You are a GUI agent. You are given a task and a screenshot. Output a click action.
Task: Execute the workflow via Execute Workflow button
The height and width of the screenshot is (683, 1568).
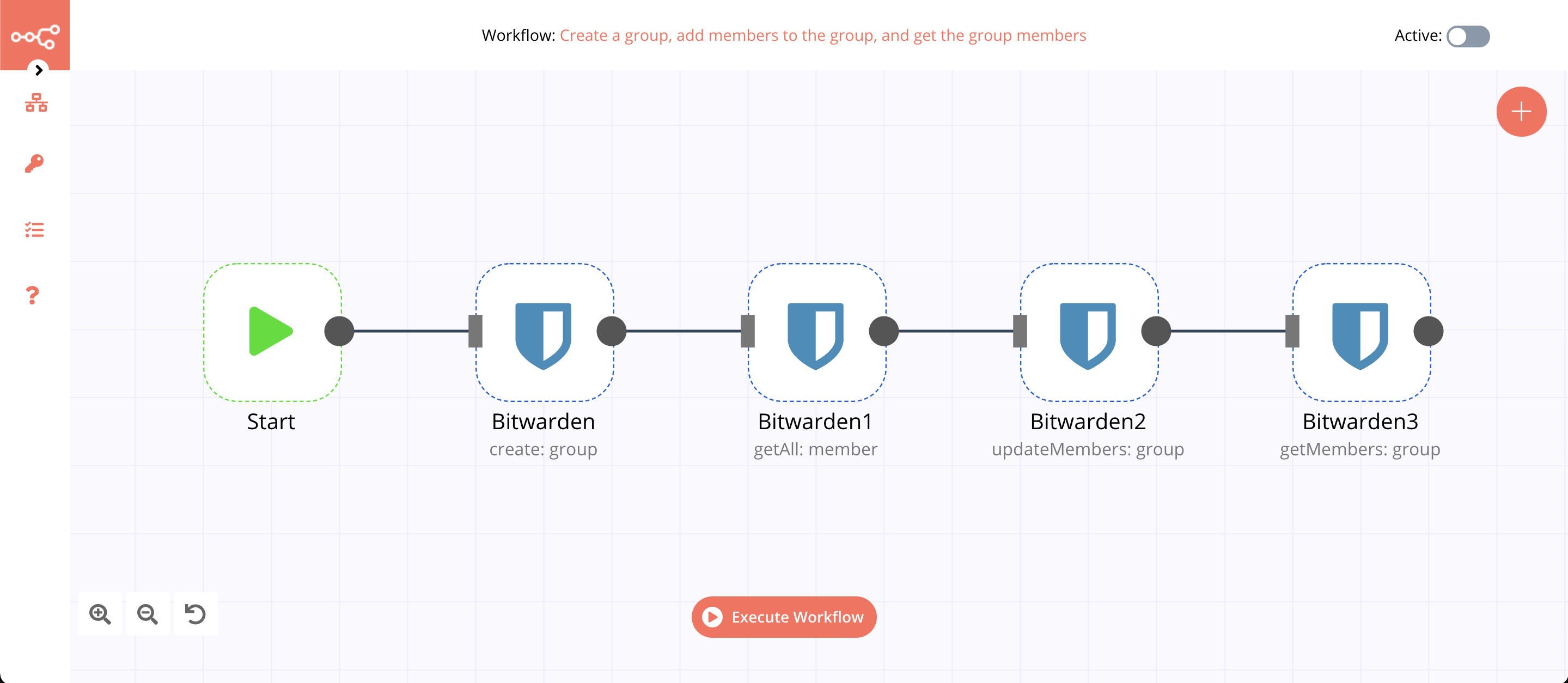[783, 617]
